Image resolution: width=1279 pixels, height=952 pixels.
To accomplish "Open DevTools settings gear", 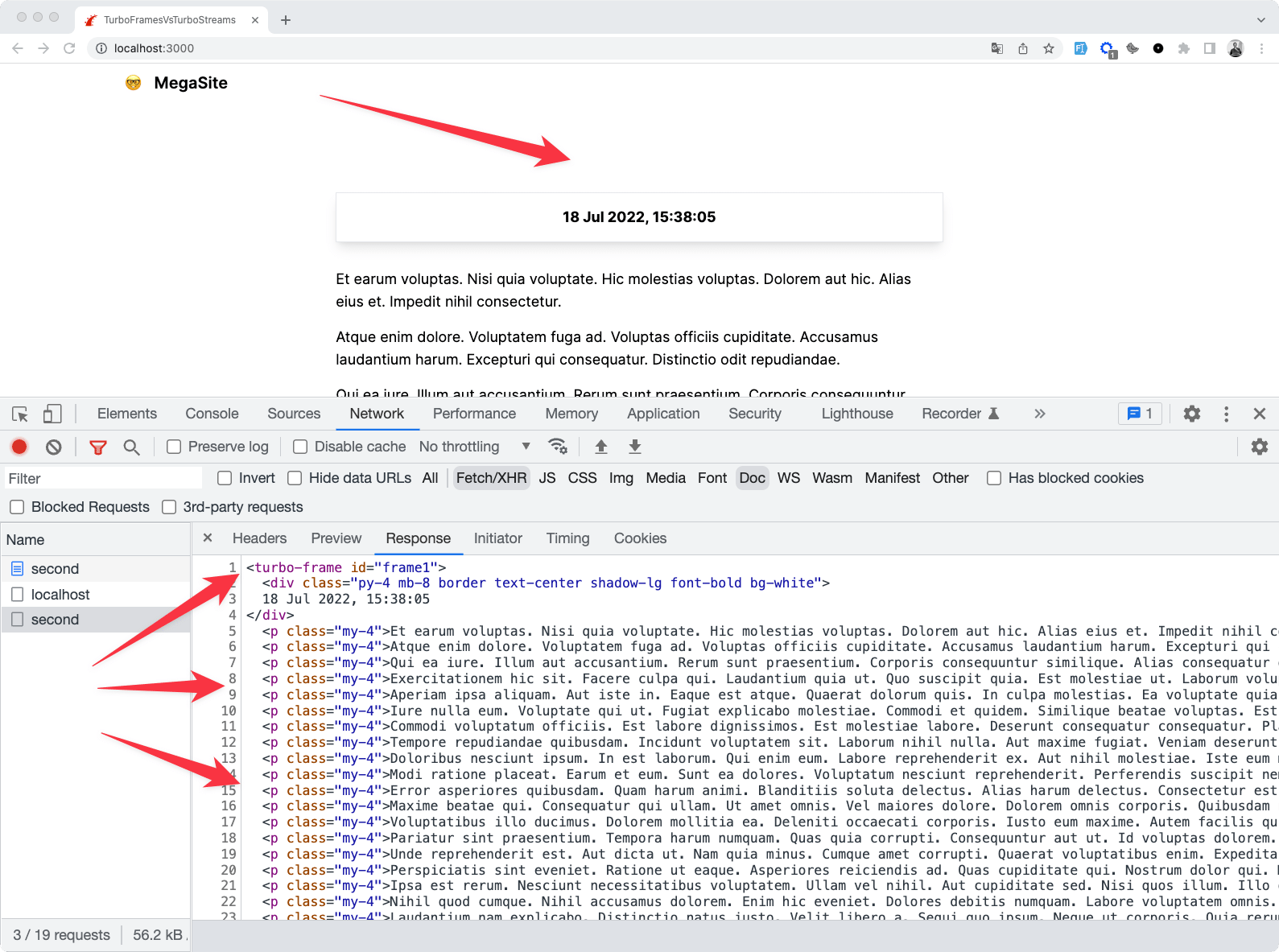I will click(x=1191, y=414).
